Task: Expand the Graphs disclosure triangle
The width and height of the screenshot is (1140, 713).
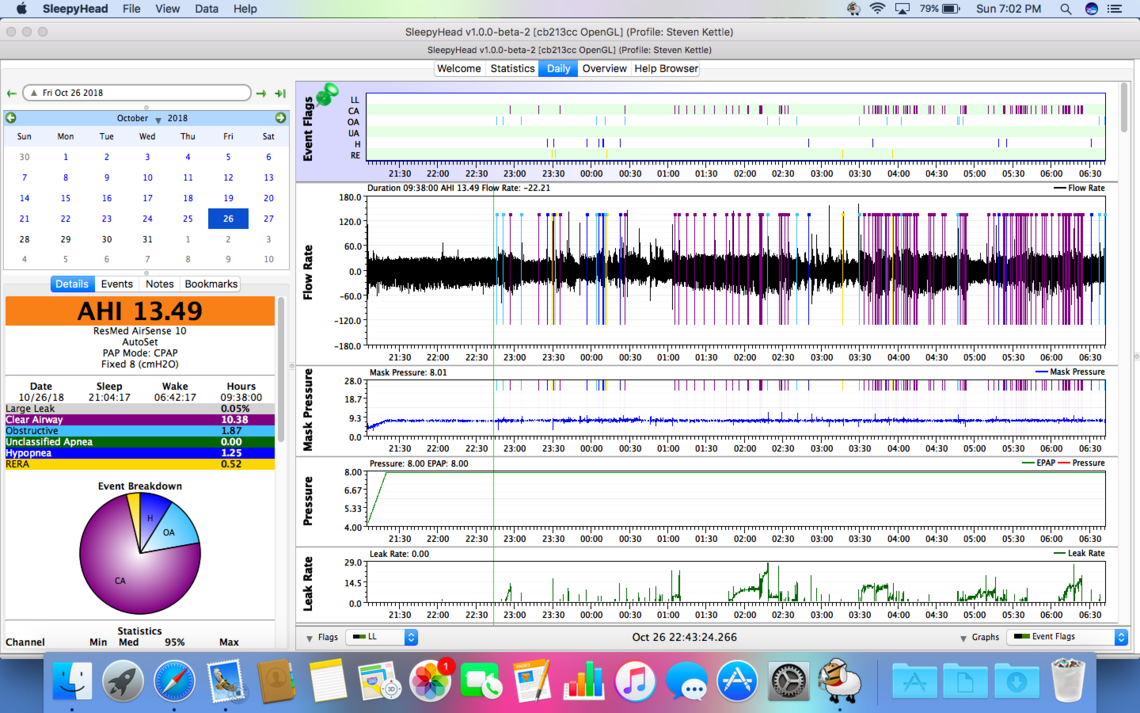Action: click(963, 638)
